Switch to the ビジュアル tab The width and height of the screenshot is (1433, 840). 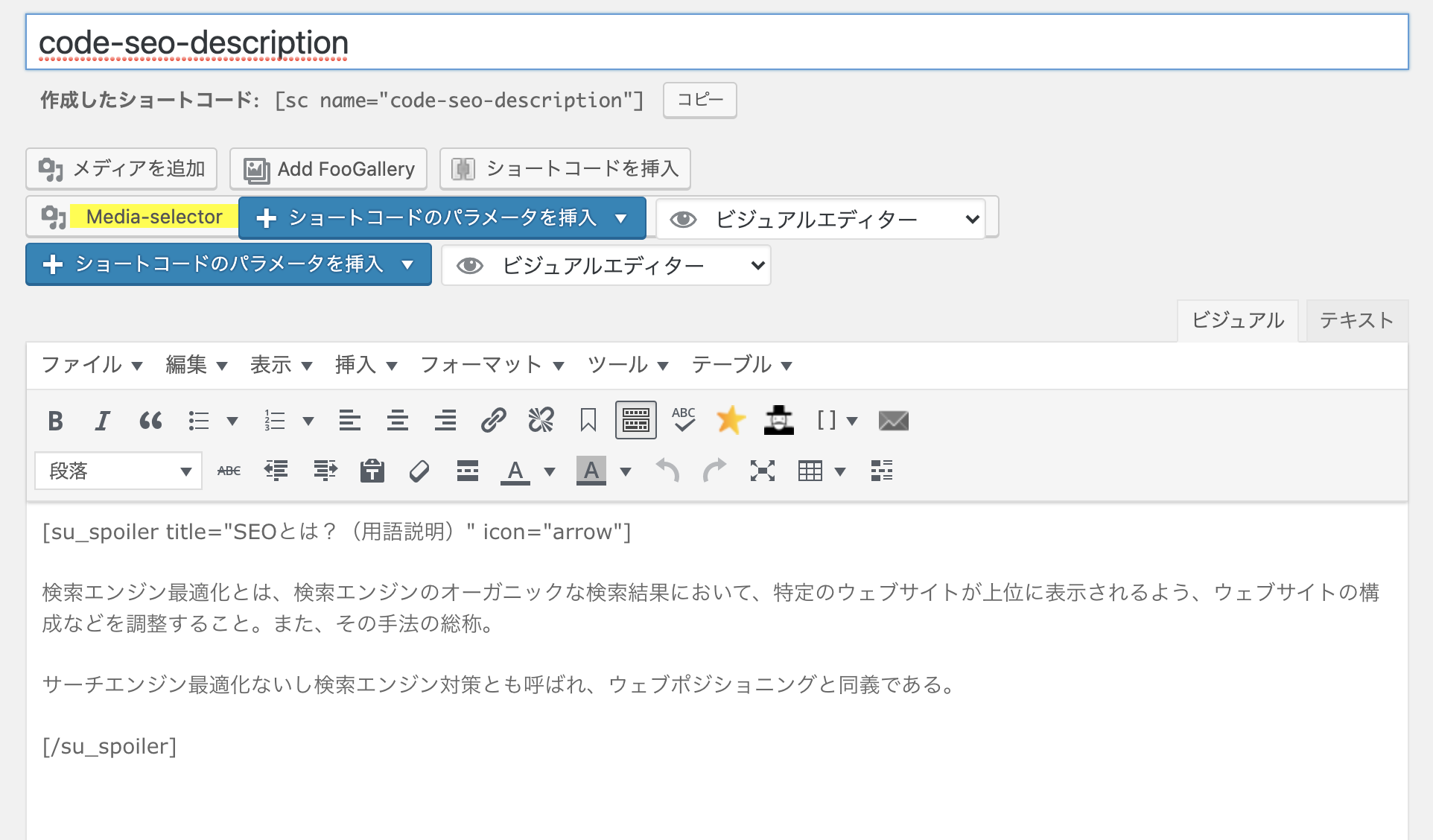click(x=1238, y=321)
